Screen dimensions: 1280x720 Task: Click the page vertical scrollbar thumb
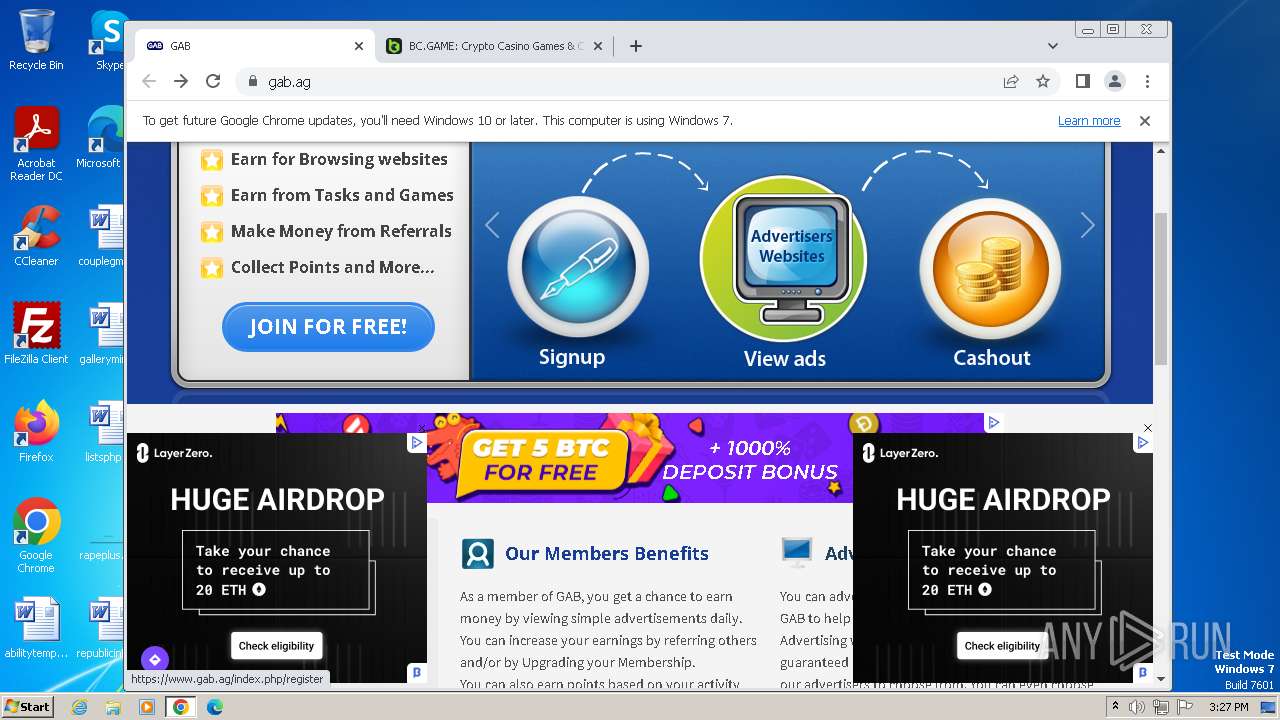[1161, 290]
